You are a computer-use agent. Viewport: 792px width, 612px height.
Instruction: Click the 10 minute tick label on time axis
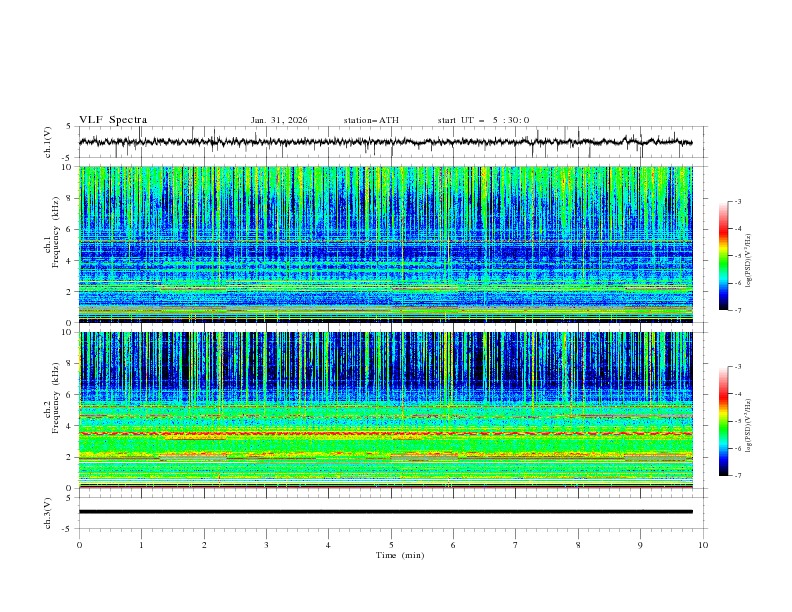(703, 545)
